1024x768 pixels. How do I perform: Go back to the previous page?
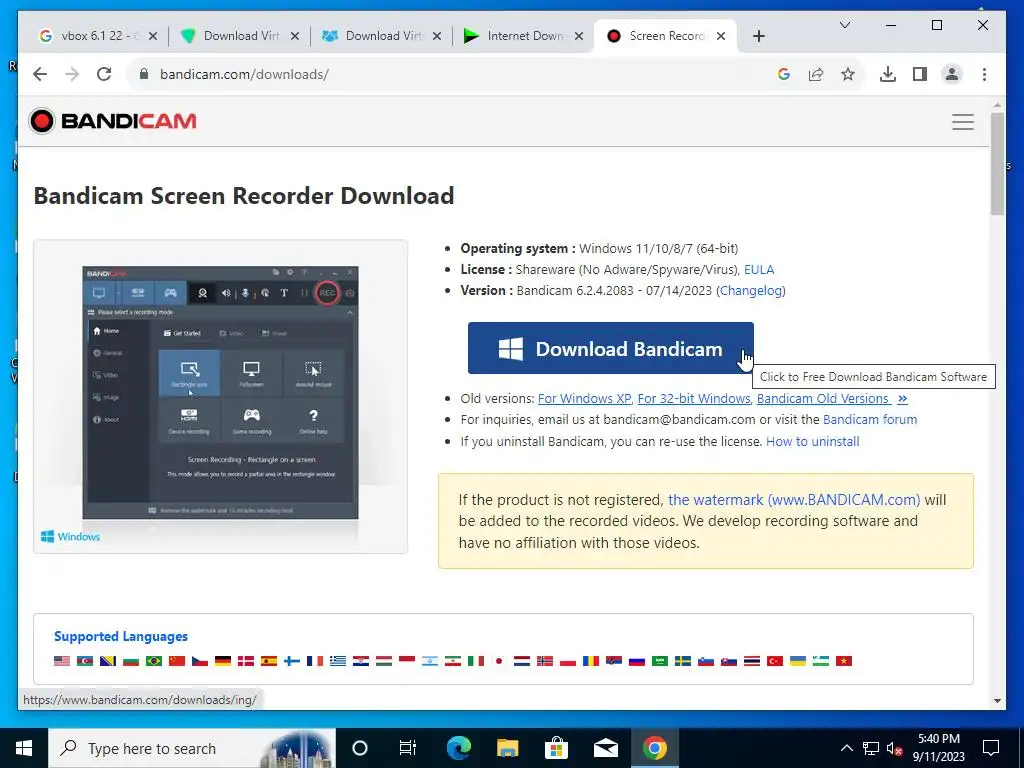click(x=40, y=74)
